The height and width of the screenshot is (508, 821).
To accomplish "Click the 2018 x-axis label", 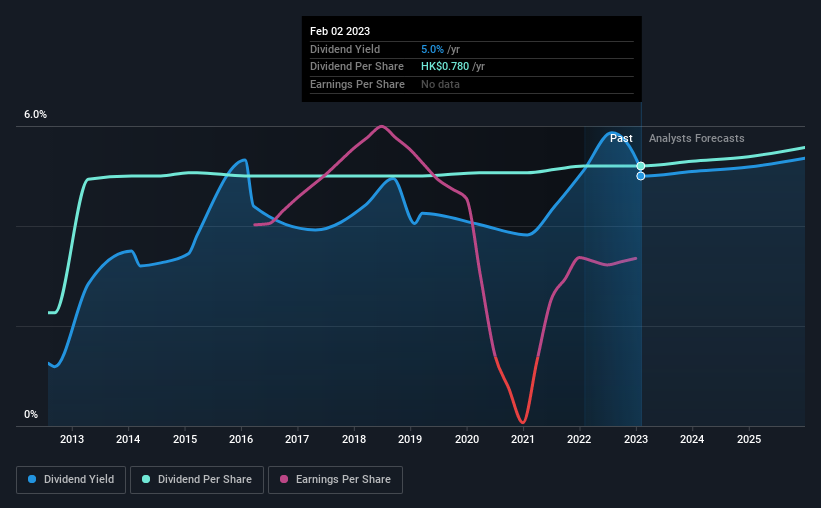I will pos(354,439).
